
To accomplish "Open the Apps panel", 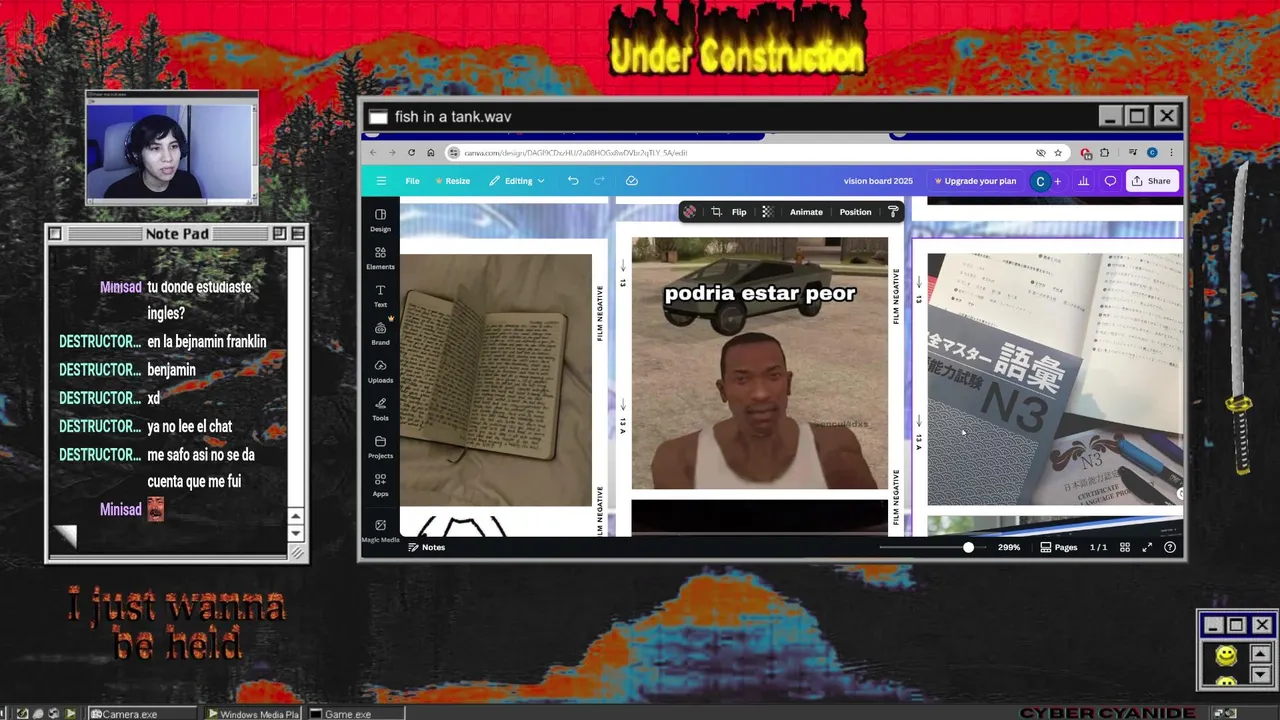I will click(x=380, y=485).
